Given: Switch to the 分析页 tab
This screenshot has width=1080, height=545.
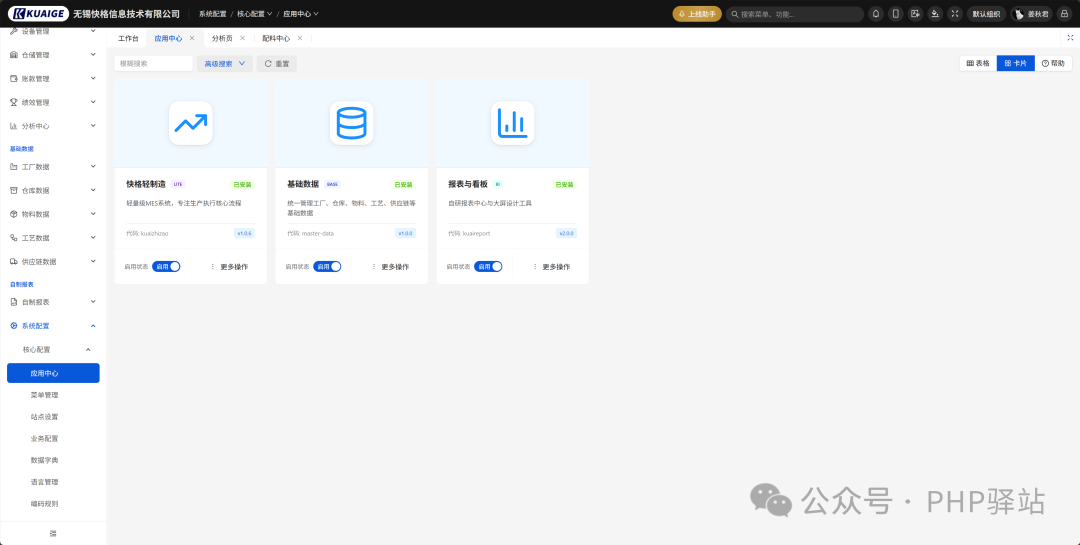Looking at the screenshot, I should click(x=222, y=39).
